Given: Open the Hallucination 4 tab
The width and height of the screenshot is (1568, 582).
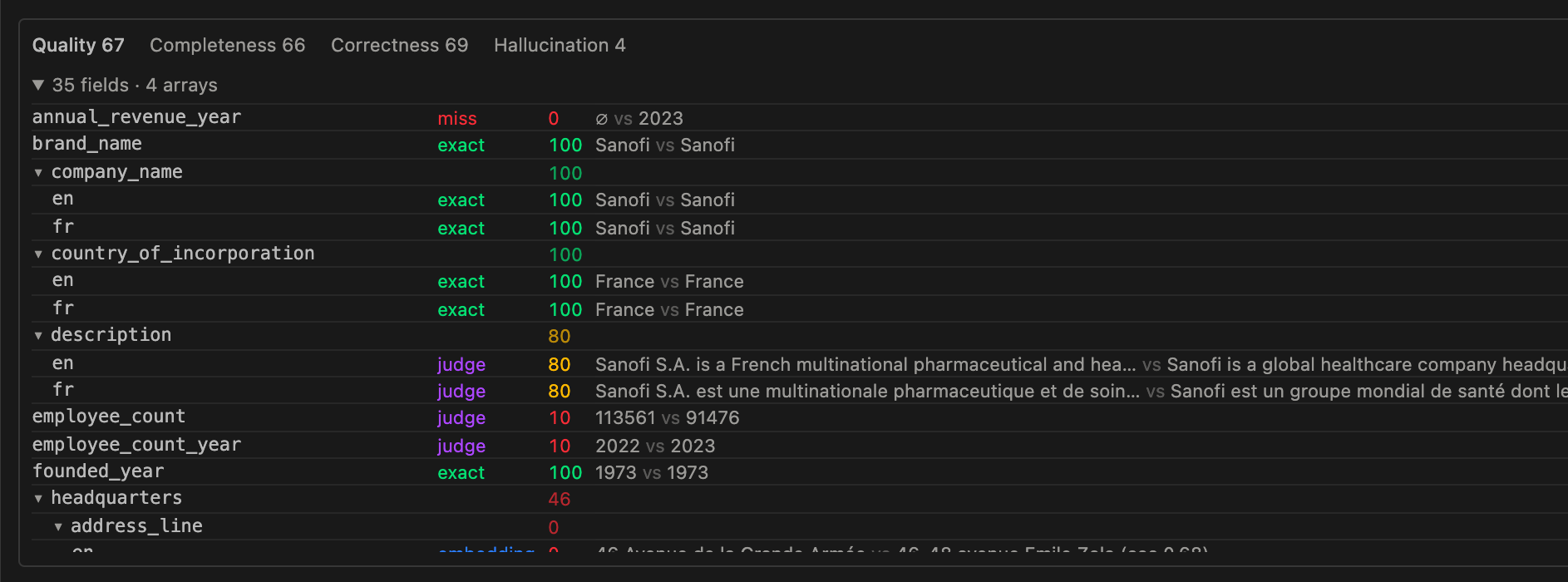Looking at the screenshot, I should [560, 45].
